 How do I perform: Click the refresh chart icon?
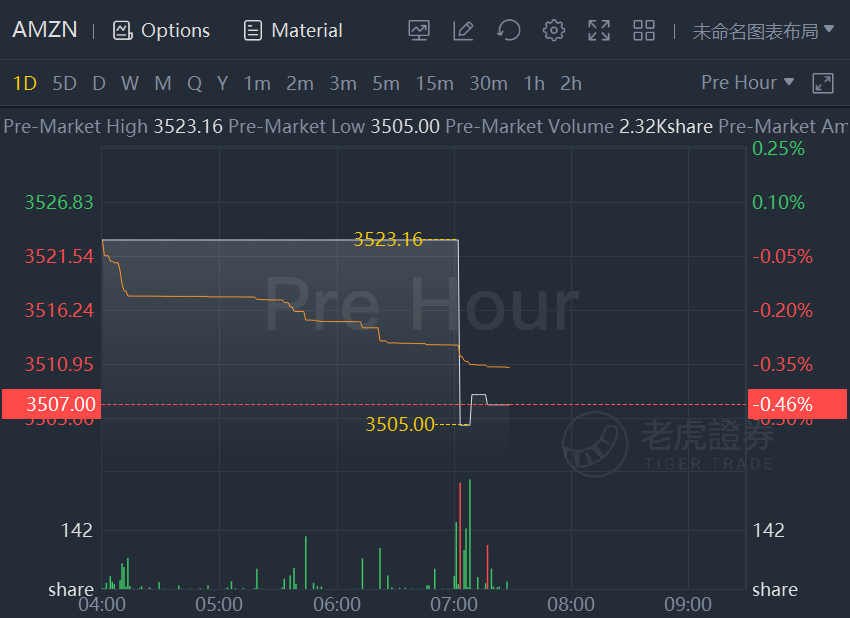coord(508,30)
